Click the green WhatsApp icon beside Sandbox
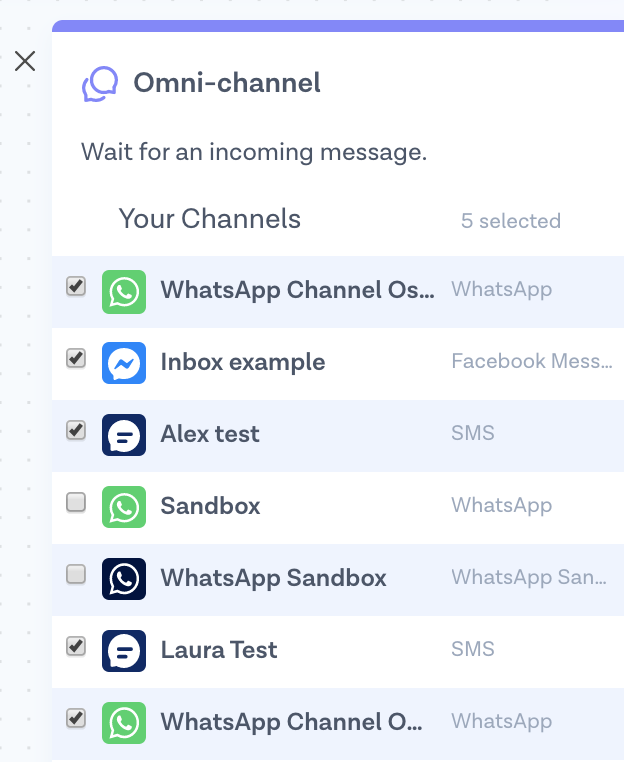 124,506
